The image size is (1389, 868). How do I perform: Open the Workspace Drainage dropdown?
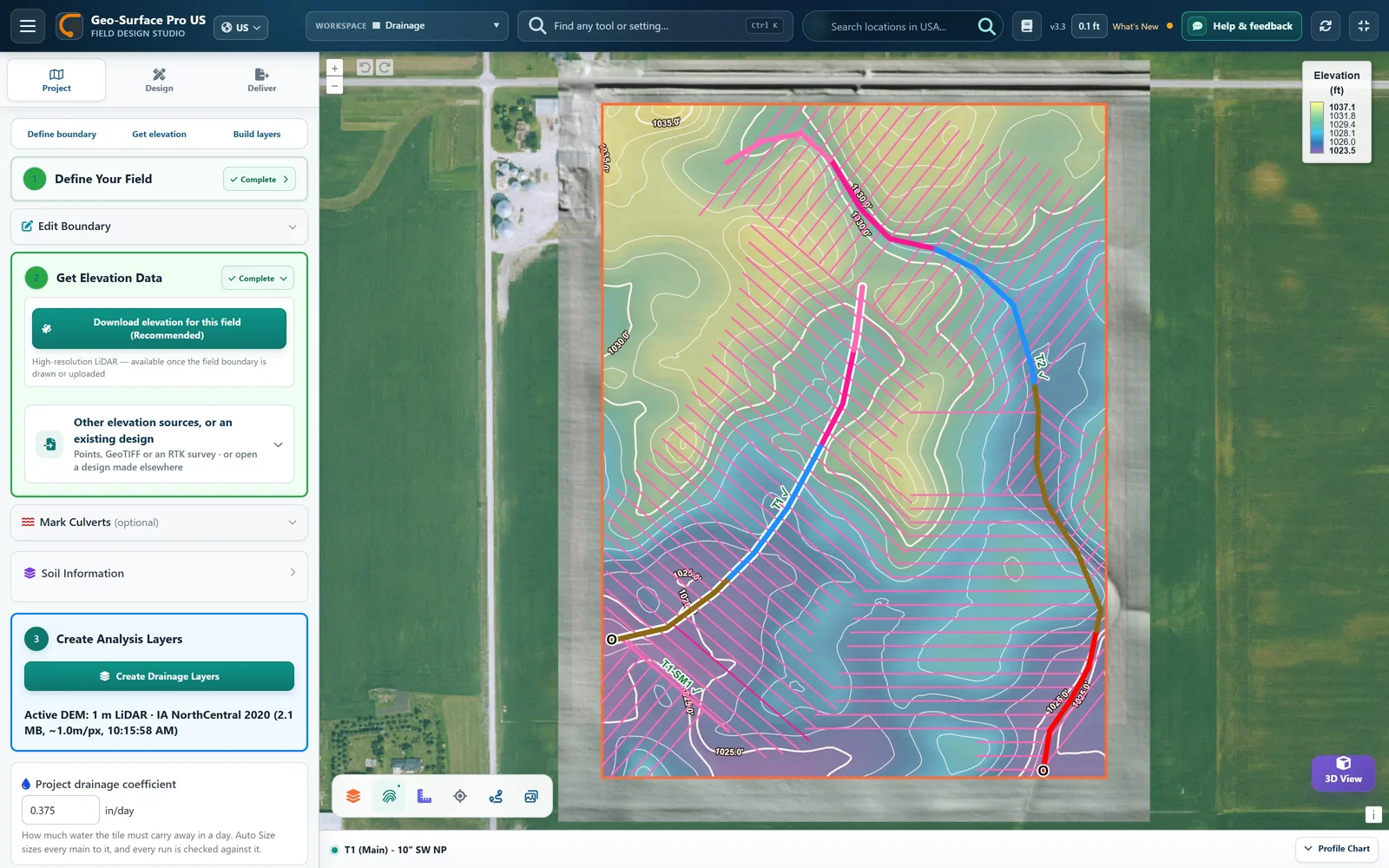coord(407,26)
